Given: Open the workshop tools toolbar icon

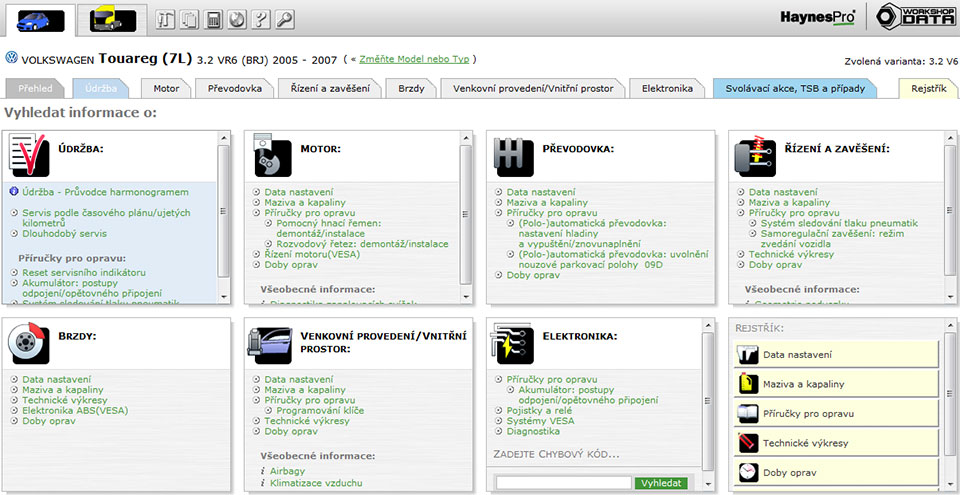Looking at the screenshot, I should coord(165,20).
